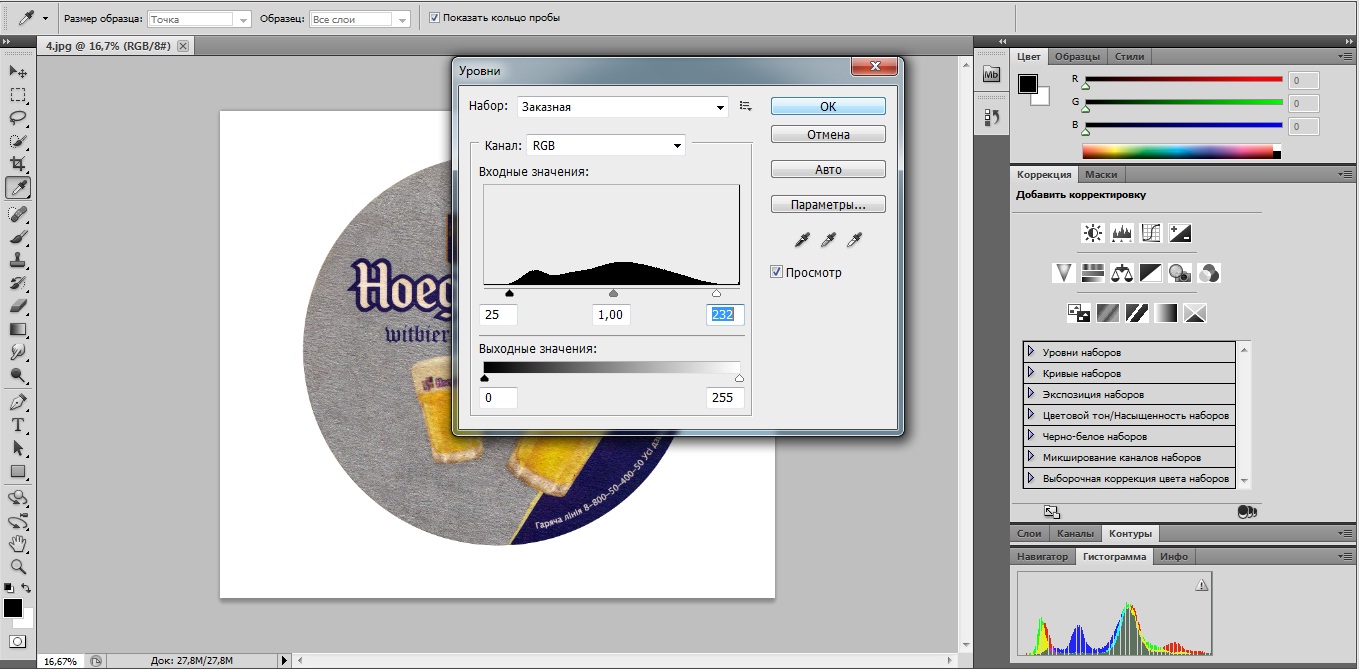Pick white point eyedropper in Levels
Image resolution: width=1359 pixels, height=669 pixels.
pyautogui.click(x=854, y=239)
